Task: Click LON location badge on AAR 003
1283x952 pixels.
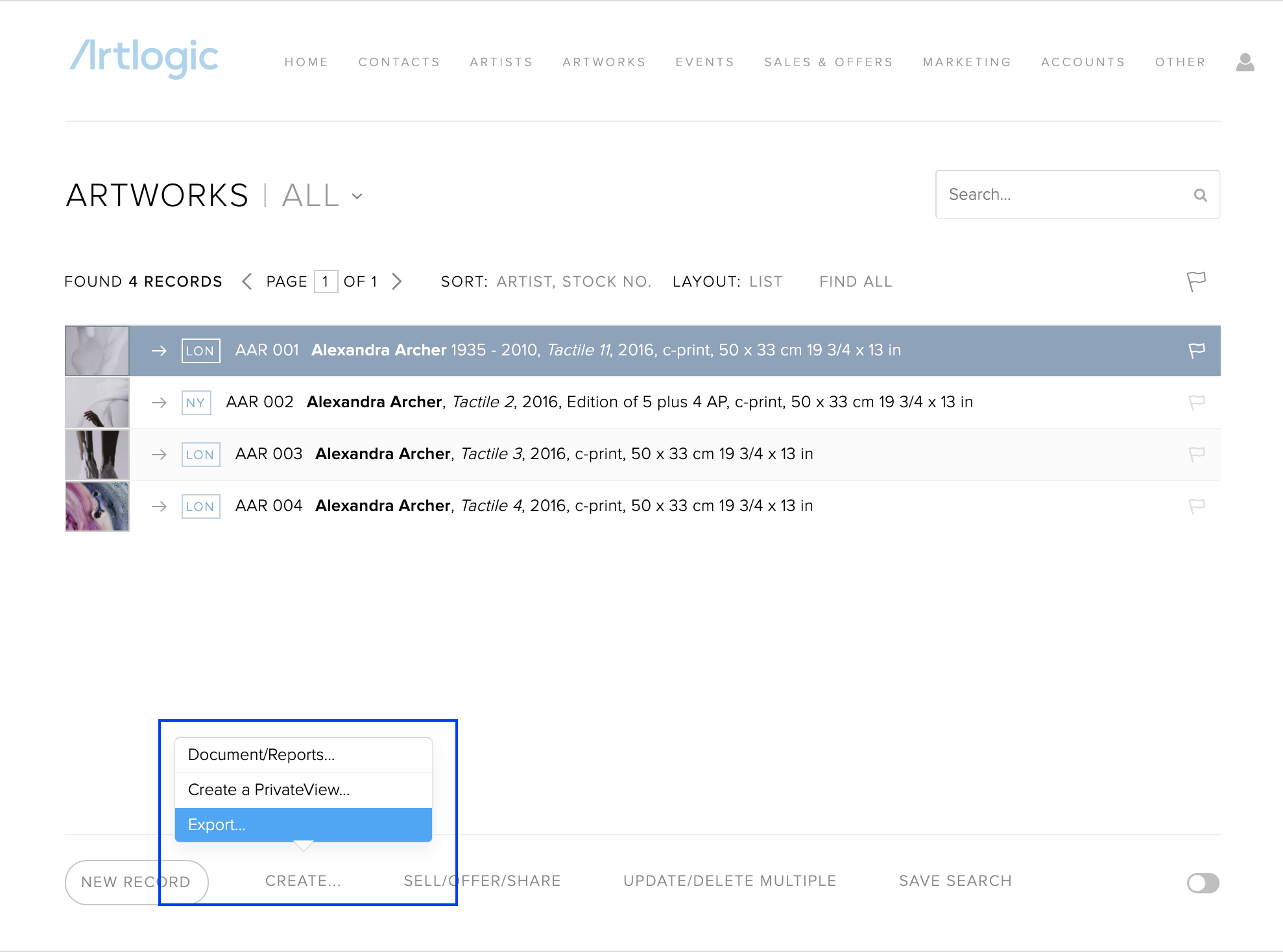Action: (x=200, y=455)
